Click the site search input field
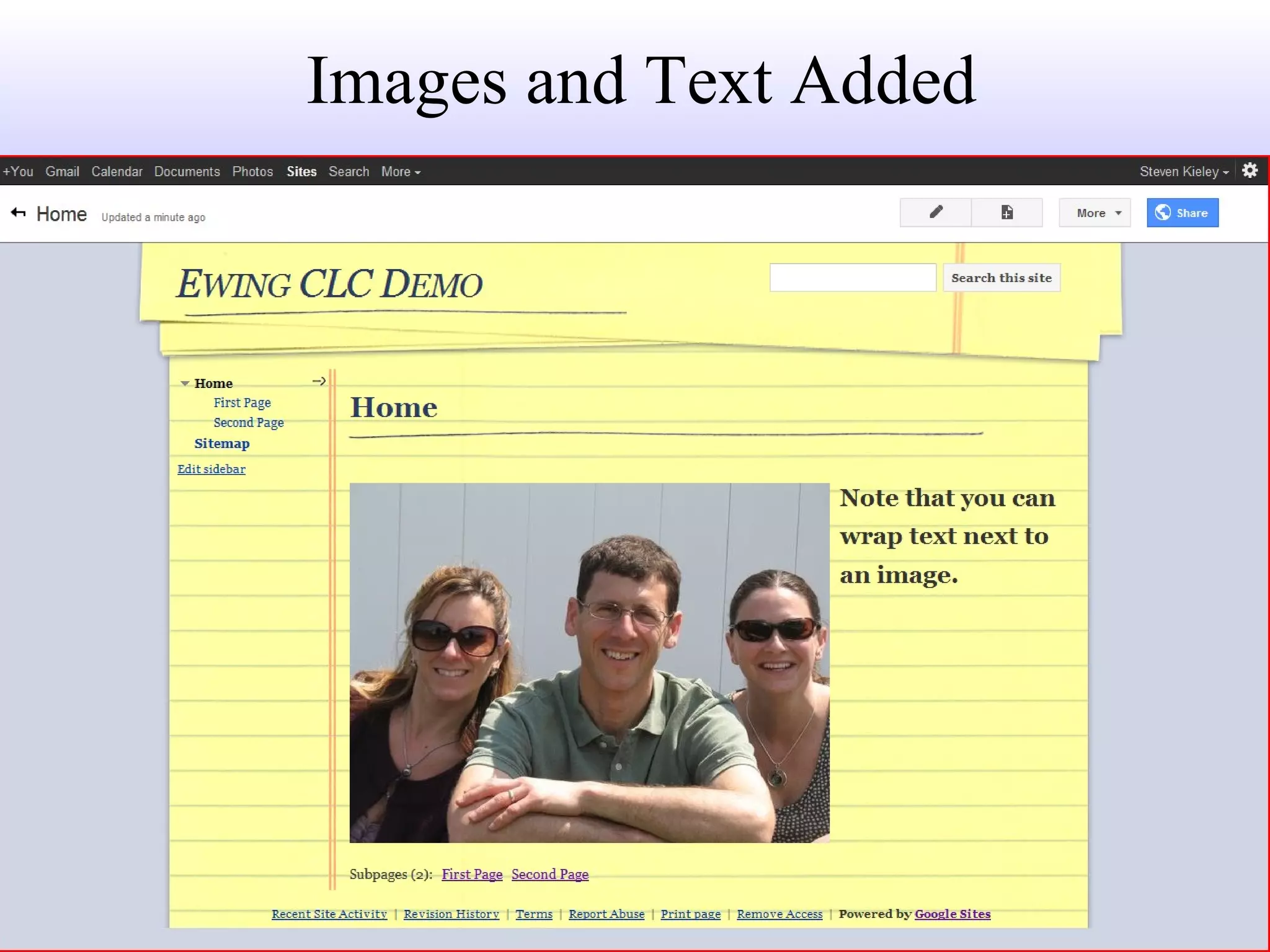Image resolution: width=1270 pixels, height=952 pixels. [853, 278]
